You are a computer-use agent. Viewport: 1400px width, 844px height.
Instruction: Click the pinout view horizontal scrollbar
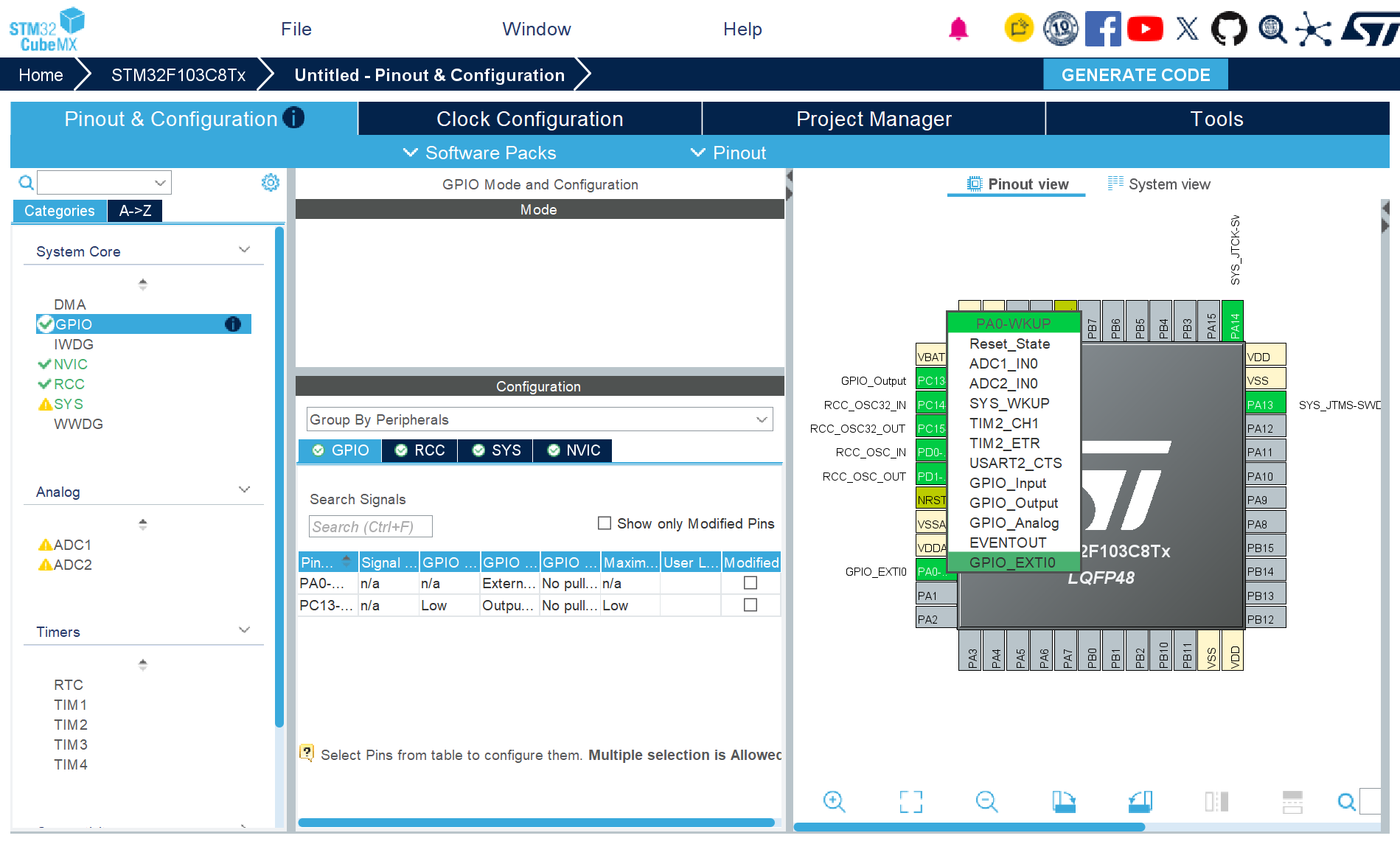[x=969, y=826]
